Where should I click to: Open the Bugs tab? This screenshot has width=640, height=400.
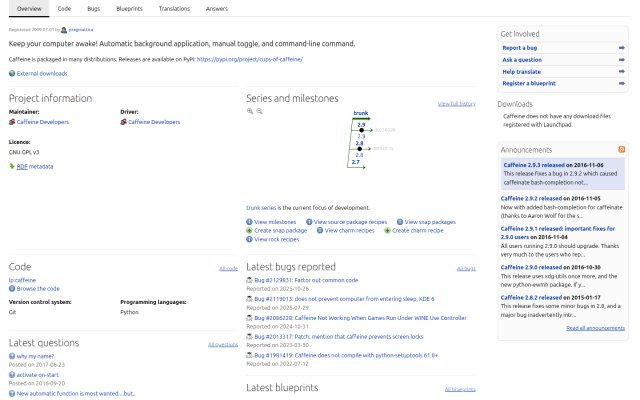[x=93, y=9]
